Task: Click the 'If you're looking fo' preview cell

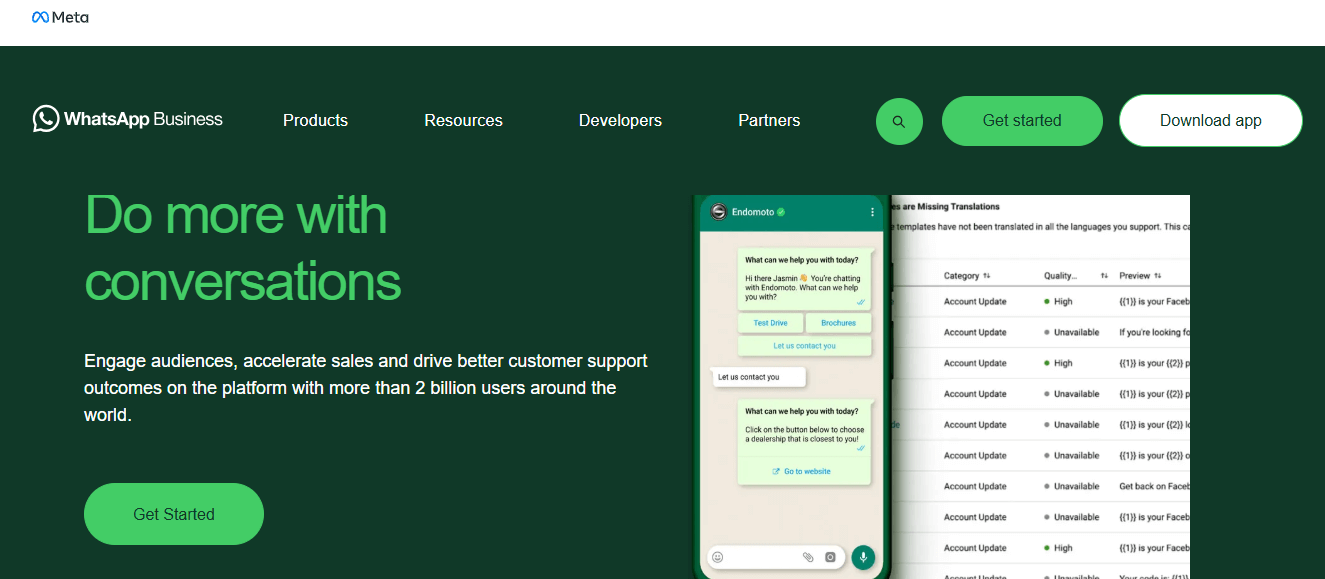Action: (1154, 332)
